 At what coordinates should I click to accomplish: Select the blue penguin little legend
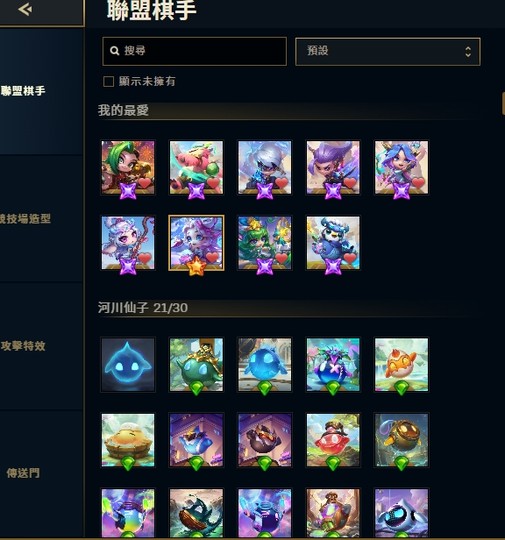coord(333,243)
